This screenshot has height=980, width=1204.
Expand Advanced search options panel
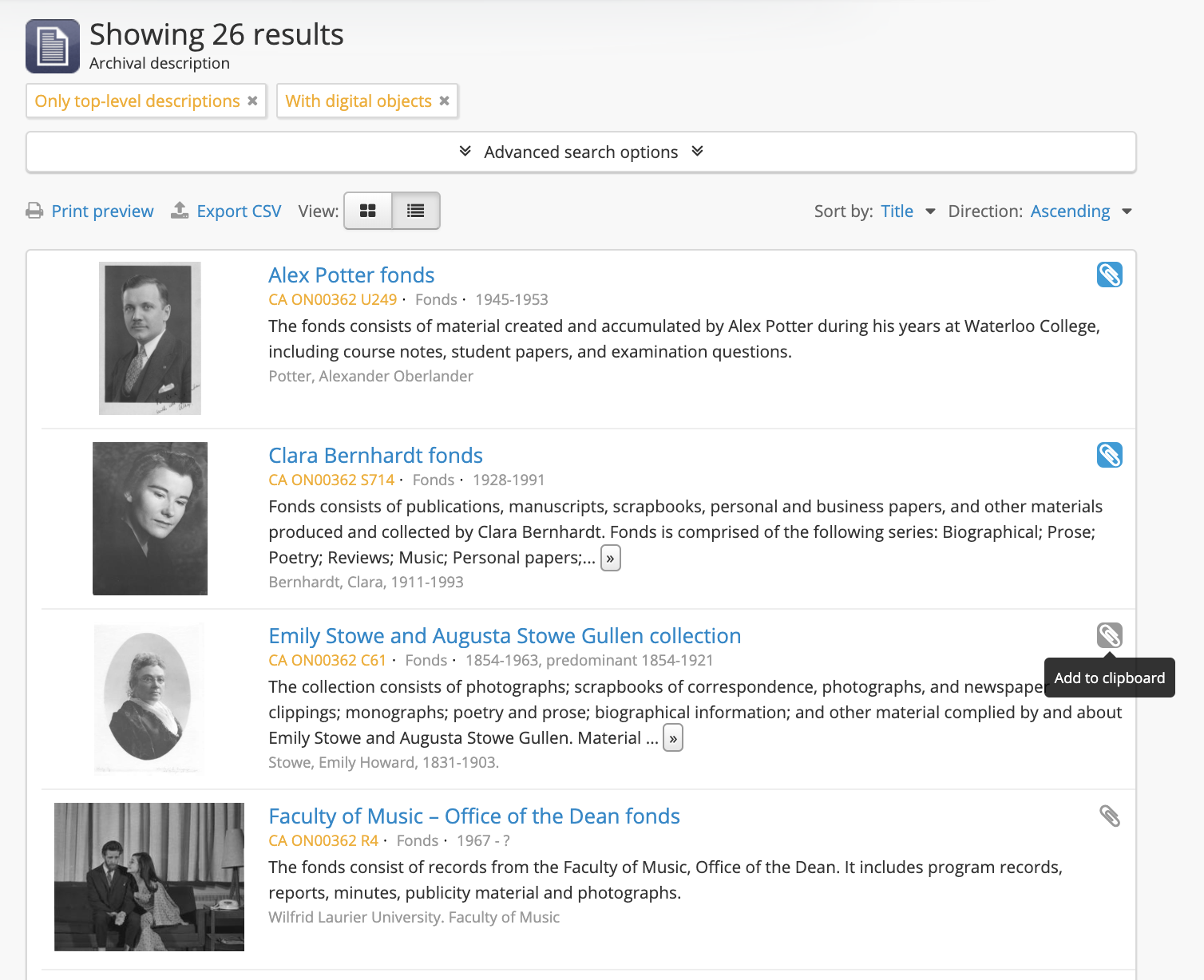[580, 152]
